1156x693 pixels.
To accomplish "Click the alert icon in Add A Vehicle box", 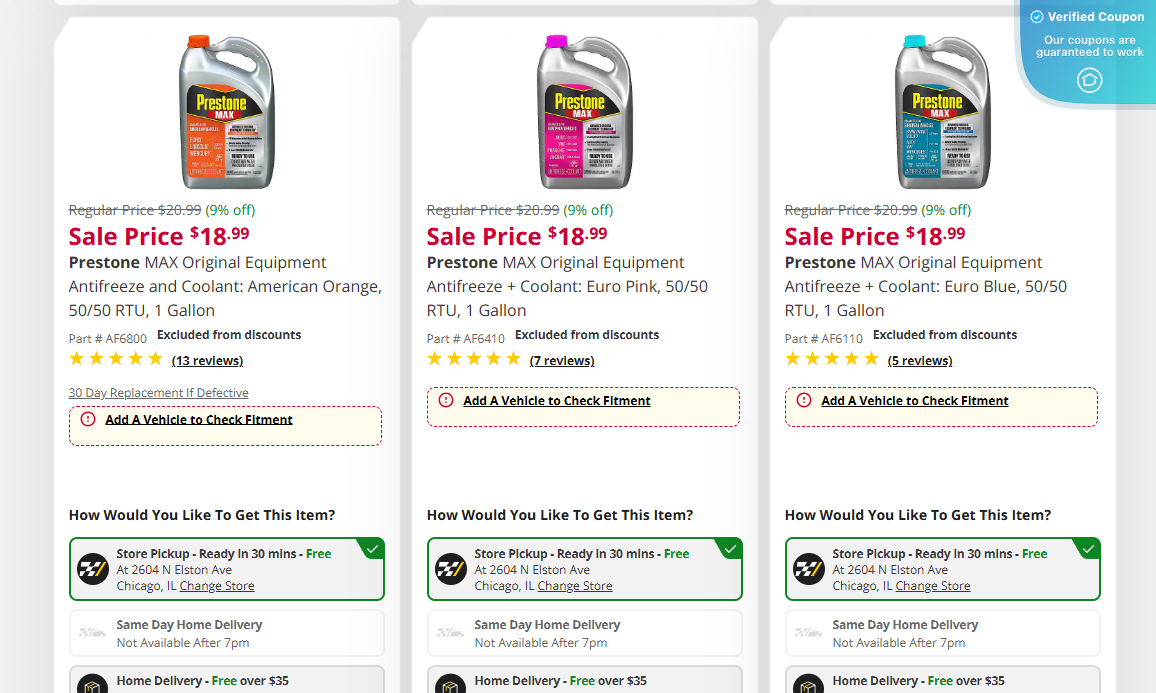I will [x=86, y=418].
